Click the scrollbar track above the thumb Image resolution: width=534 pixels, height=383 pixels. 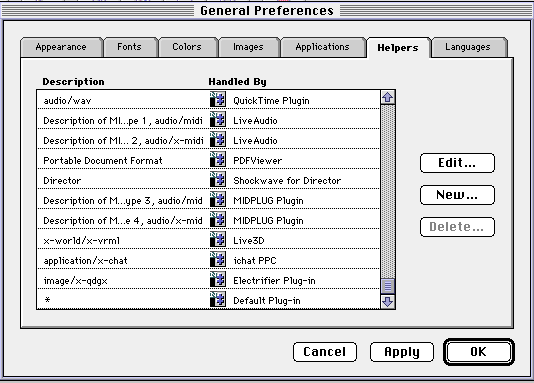point(388,191)
